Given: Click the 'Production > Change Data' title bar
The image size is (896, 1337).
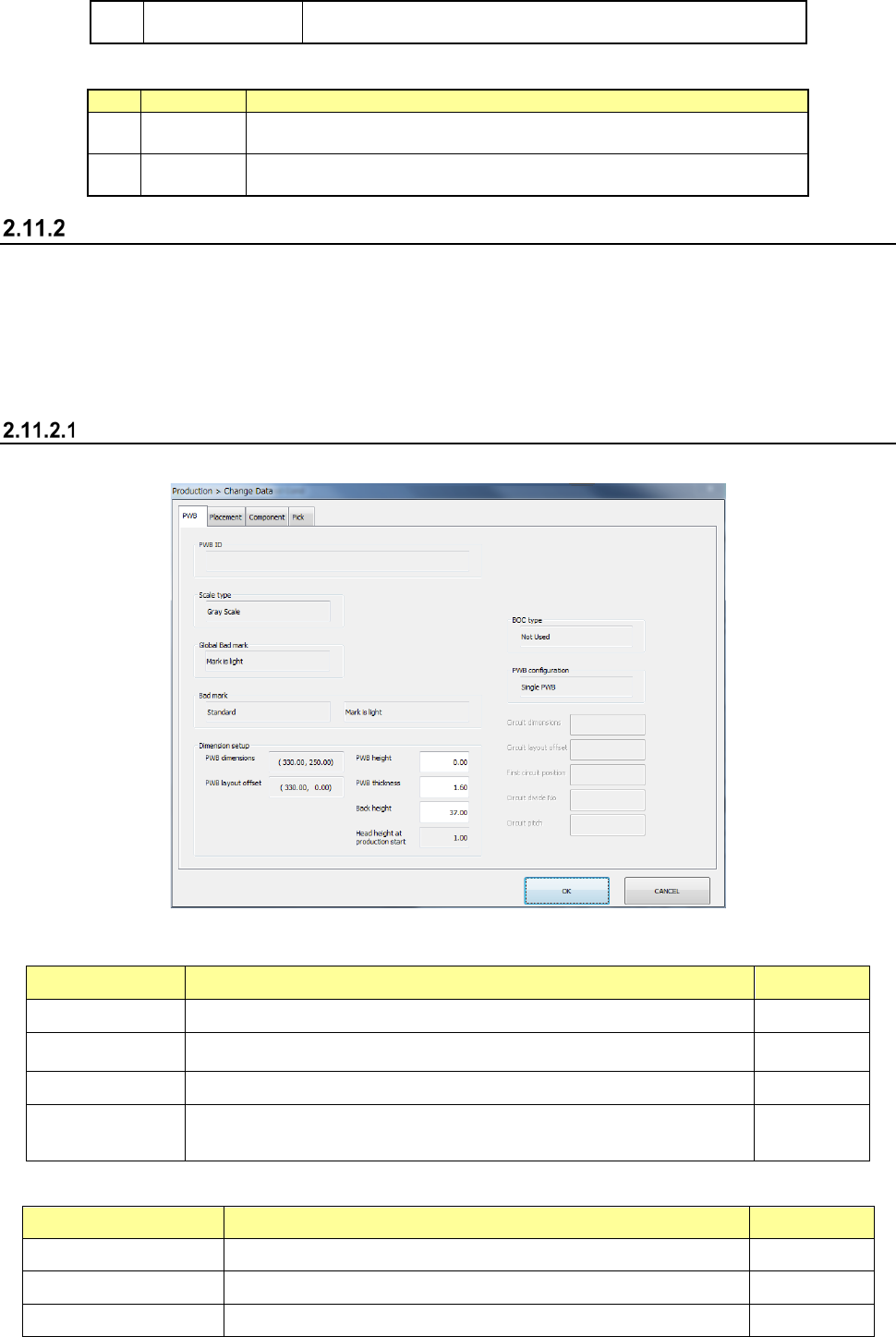Looking at the screenshot, I should coord(448,492).
